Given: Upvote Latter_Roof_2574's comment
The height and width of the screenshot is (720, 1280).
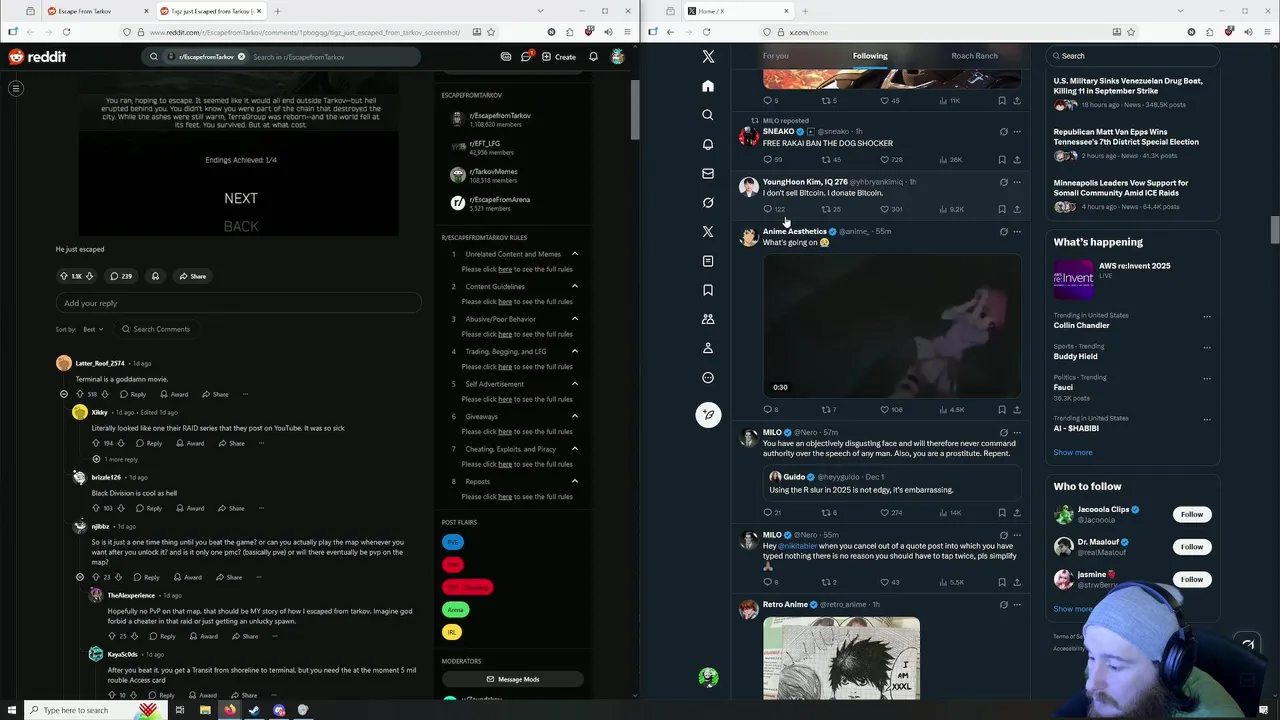Looking at the screenshot, I should point(80,394).
